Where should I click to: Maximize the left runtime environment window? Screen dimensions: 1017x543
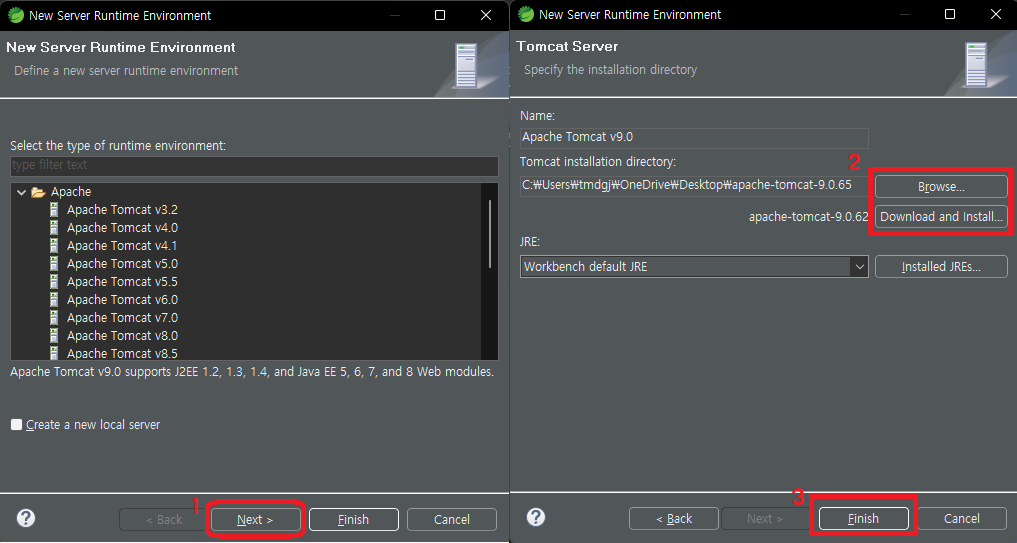pos(440,15)
